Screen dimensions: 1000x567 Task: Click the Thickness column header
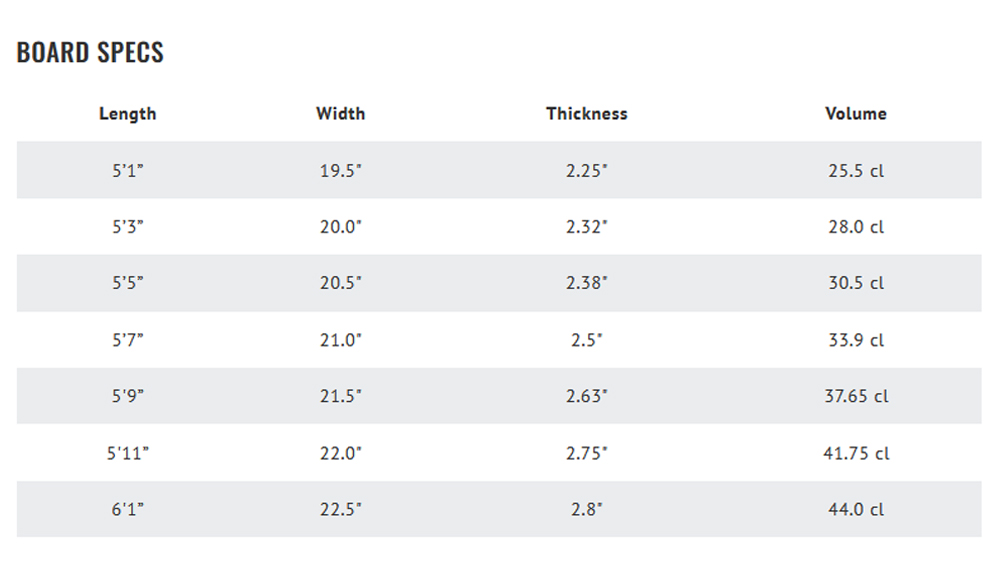[587, 114]
